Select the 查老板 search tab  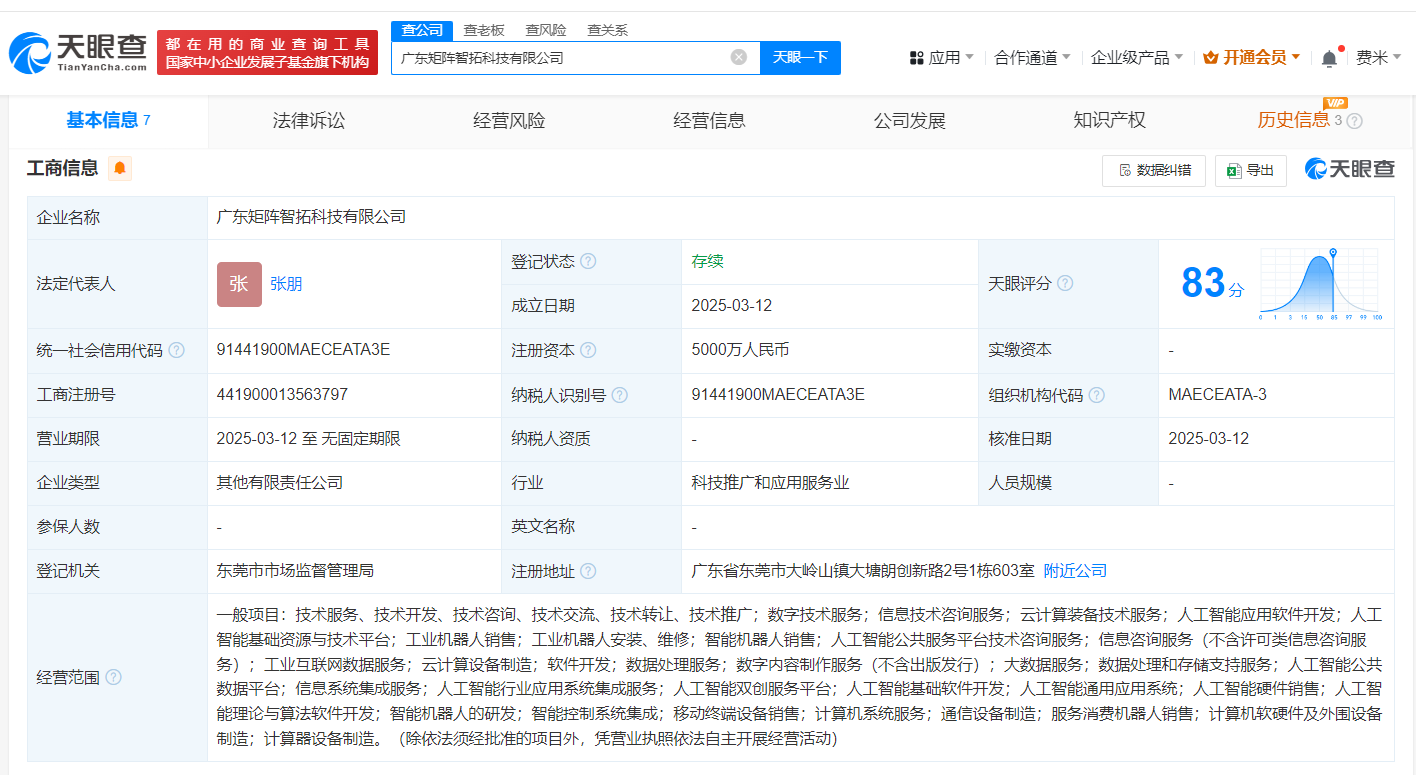(484, 30)
